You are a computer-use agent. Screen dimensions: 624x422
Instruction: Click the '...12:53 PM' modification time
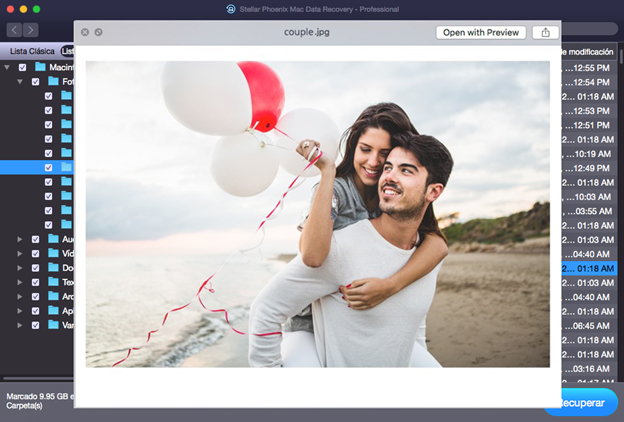(x=587, y=111)
